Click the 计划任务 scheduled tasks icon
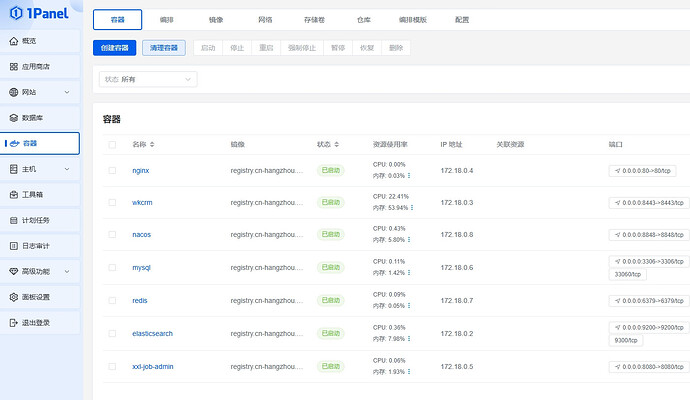Image resolution: width=690 pixels, height=400 pixels. (x=14, y=220)
